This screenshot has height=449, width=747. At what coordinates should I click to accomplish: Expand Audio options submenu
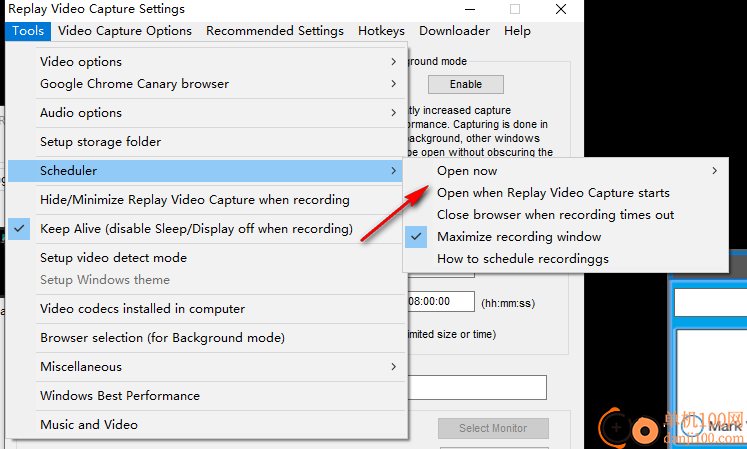(x=206, y=112)
